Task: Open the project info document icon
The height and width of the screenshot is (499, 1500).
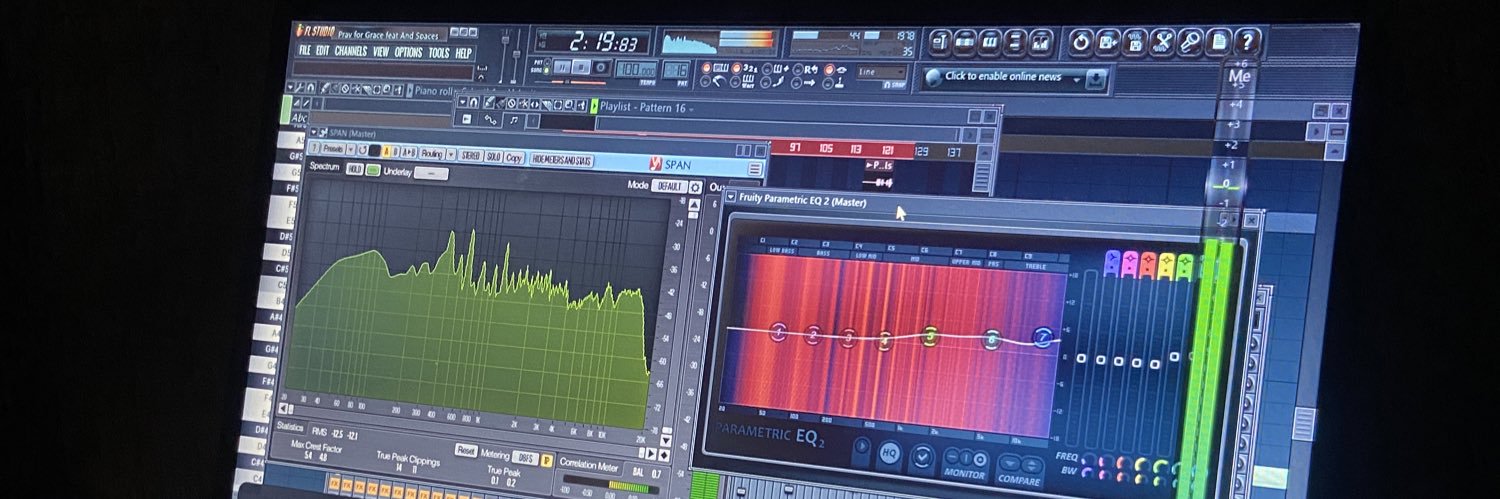Action: pos(1219,43)
